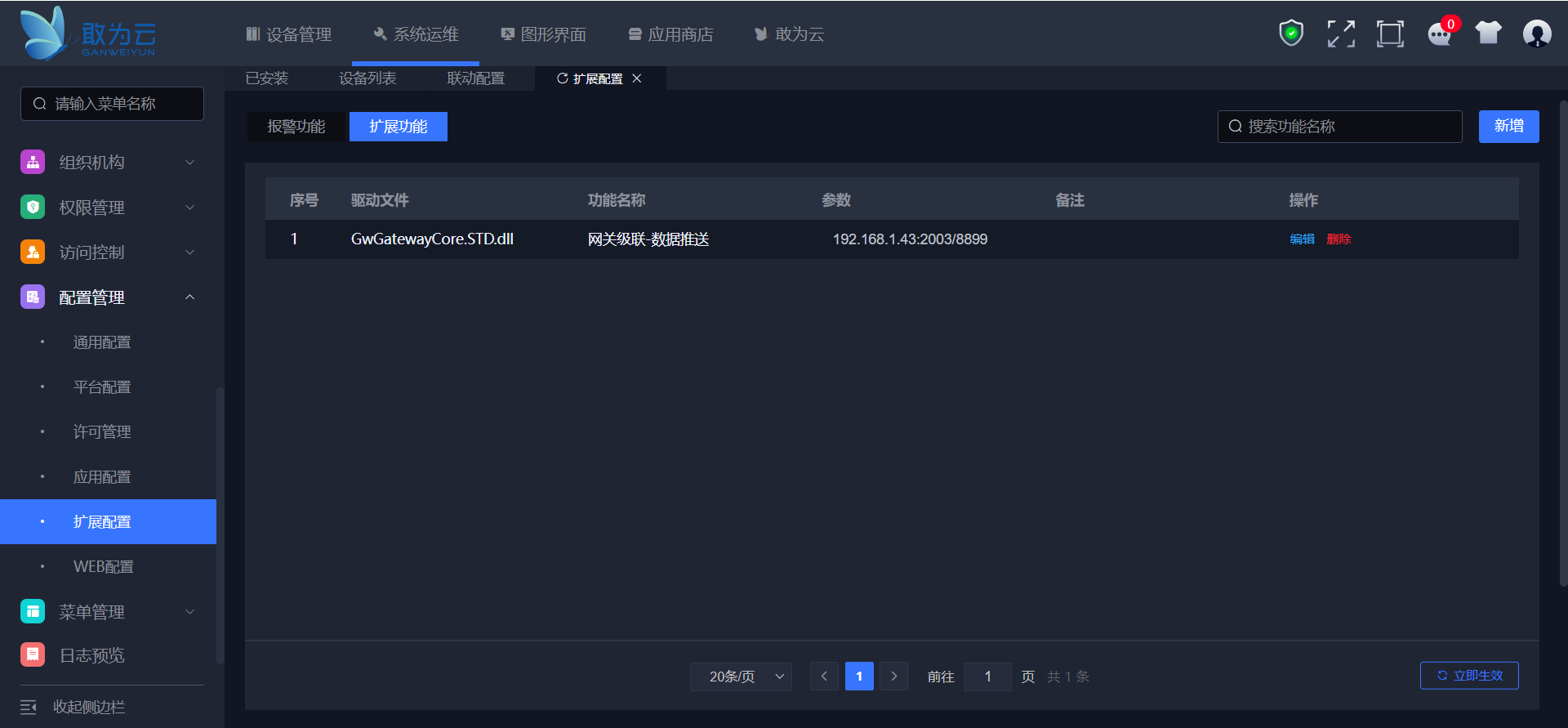Close the 扩展配置 tab

coord(637,78)
